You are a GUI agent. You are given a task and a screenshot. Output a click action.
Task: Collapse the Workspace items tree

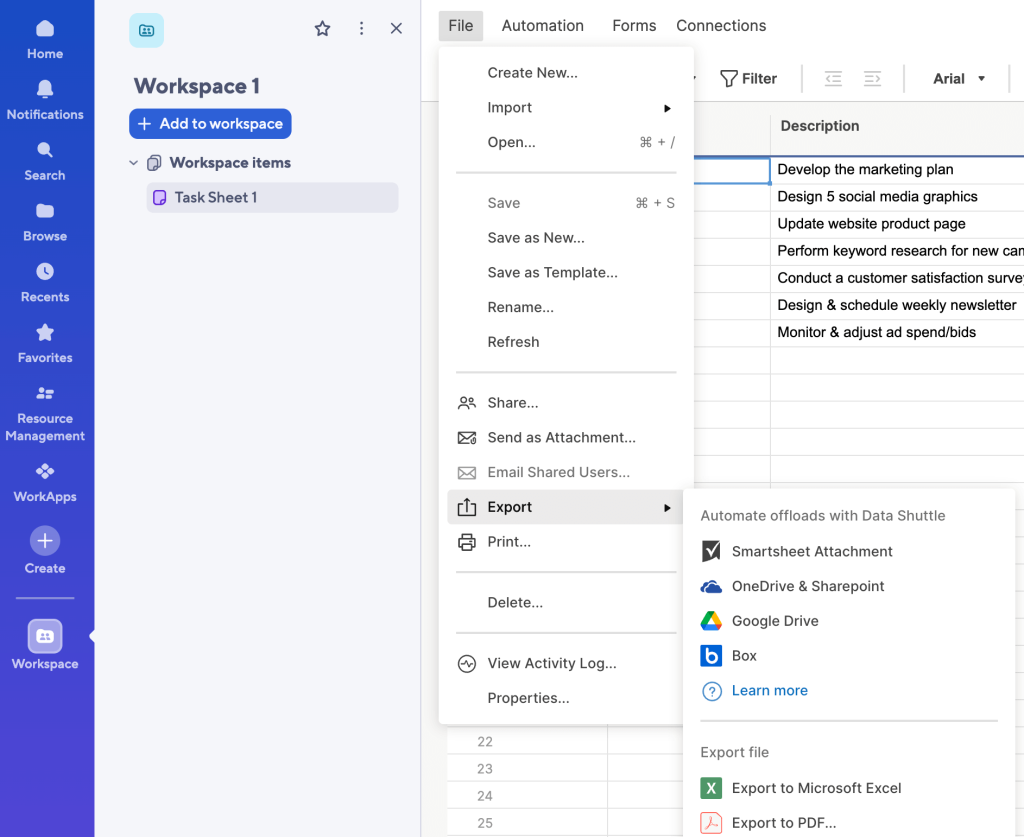(x=134, y=162)
